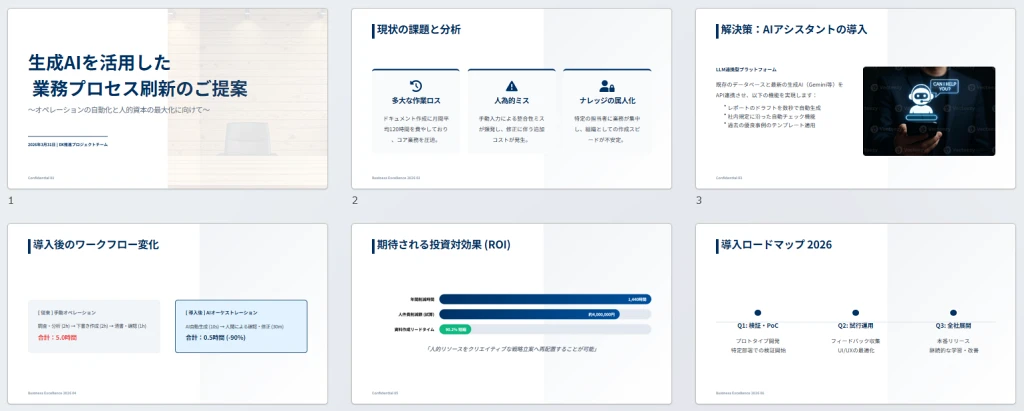This screenshot has height=411, width=1024.
Task: Click the footer Confidential 05
Action: coord(386,393)
